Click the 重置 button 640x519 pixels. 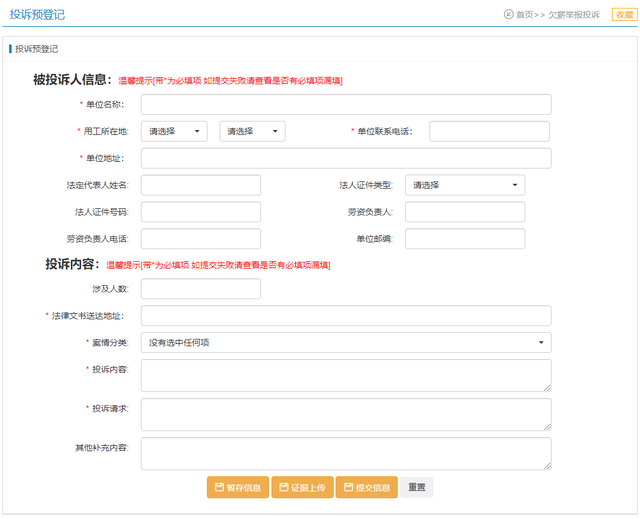click(x=417, y=487)
